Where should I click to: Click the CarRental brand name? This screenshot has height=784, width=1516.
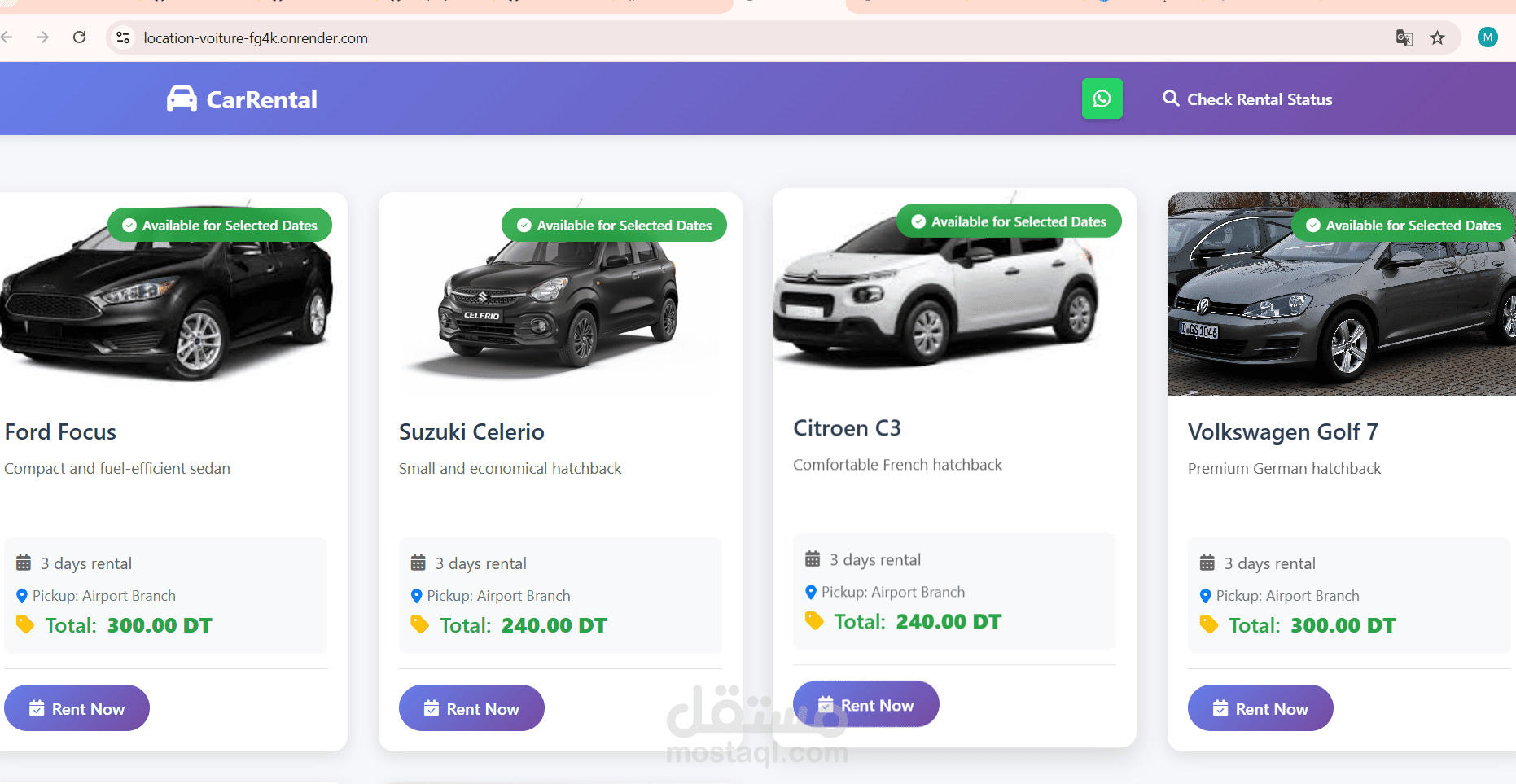(261, 99)
